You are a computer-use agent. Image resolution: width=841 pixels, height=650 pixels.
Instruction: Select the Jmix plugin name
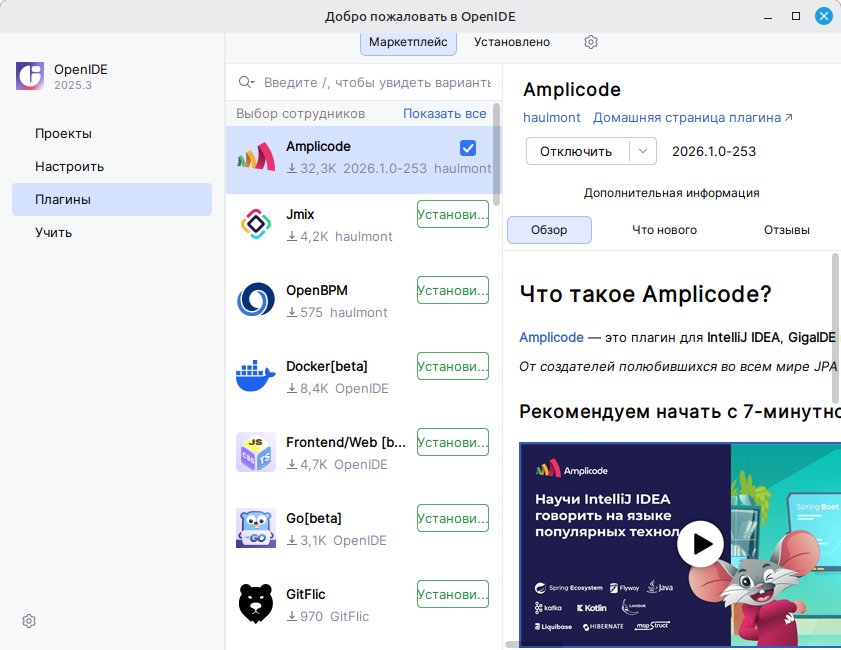pos(300,215)
